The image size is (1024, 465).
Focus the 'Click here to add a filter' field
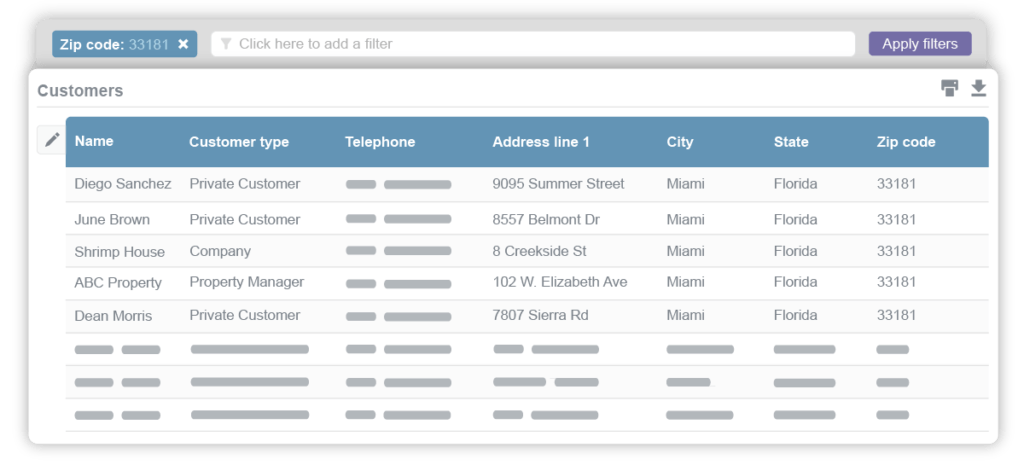pos(533,44)
